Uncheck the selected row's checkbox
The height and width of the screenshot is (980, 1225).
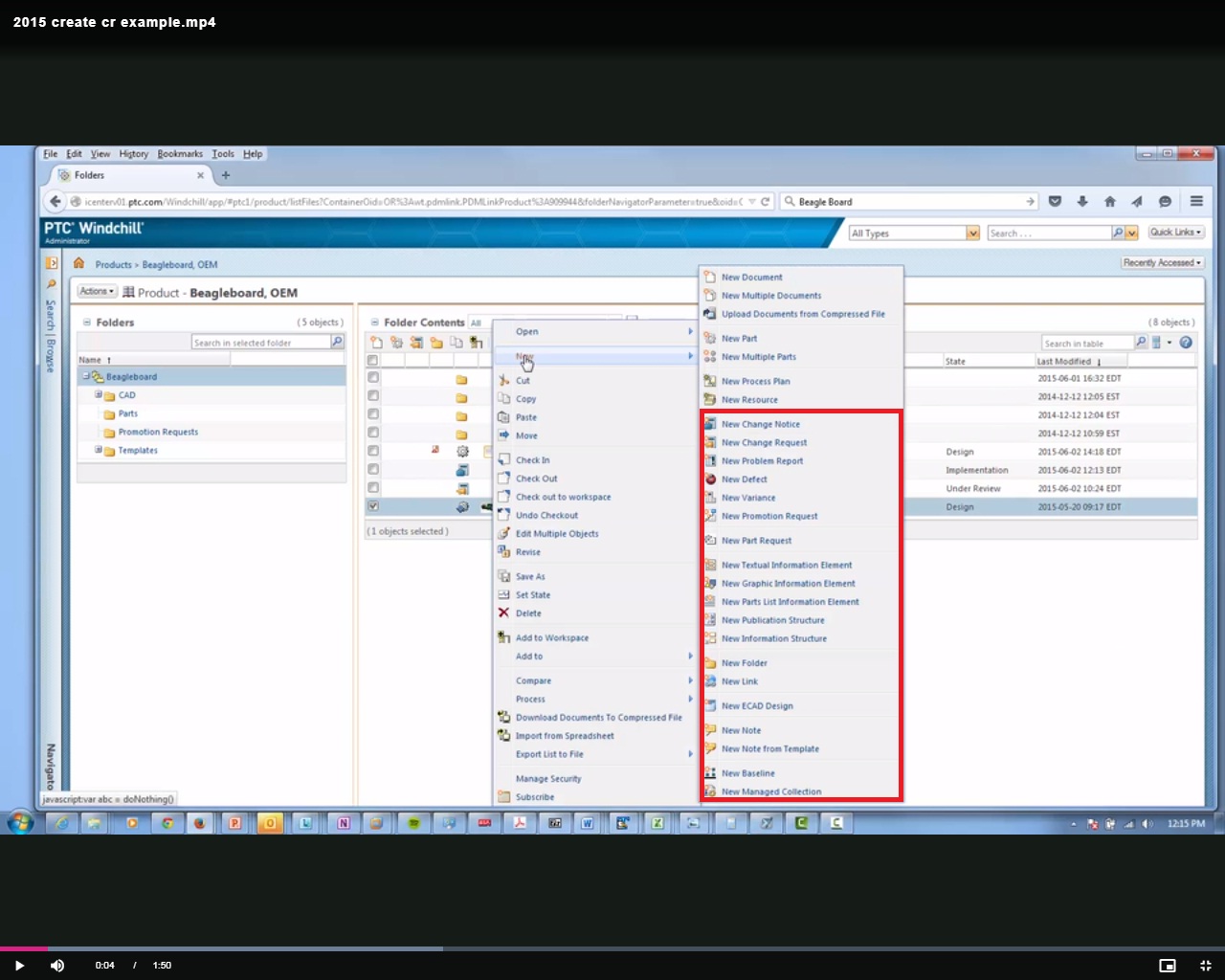point(372,506)
